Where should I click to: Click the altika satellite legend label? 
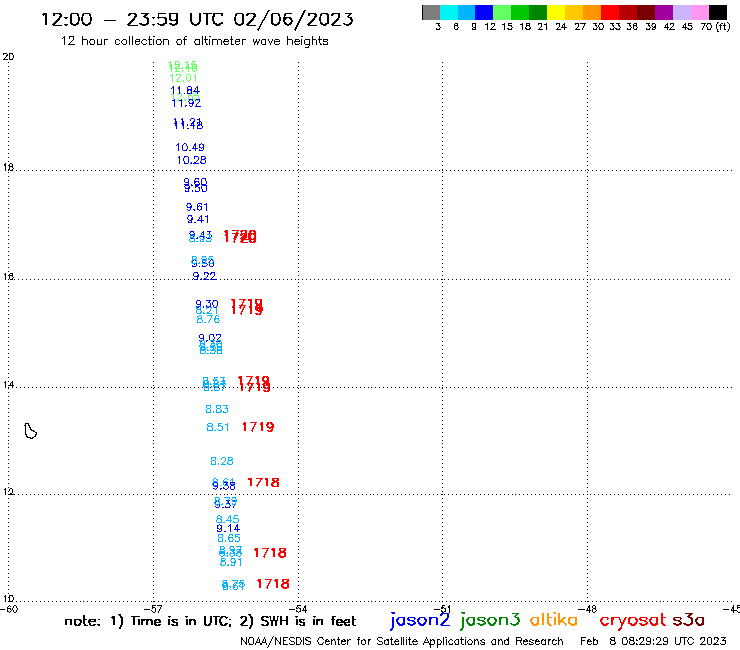554,619
